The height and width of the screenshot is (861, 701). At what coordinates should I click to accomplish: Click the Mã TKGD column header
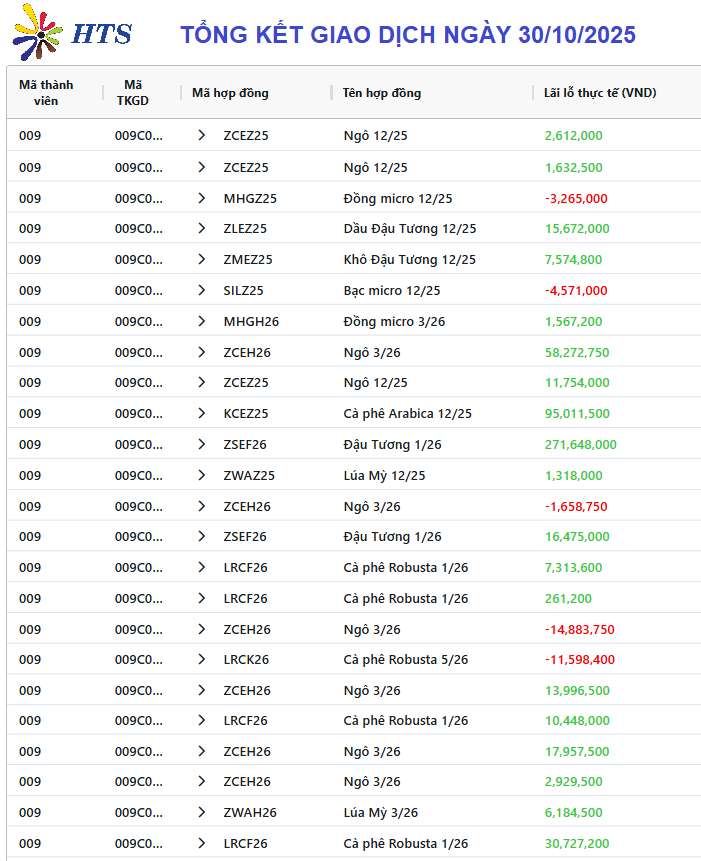click(133, 93)
